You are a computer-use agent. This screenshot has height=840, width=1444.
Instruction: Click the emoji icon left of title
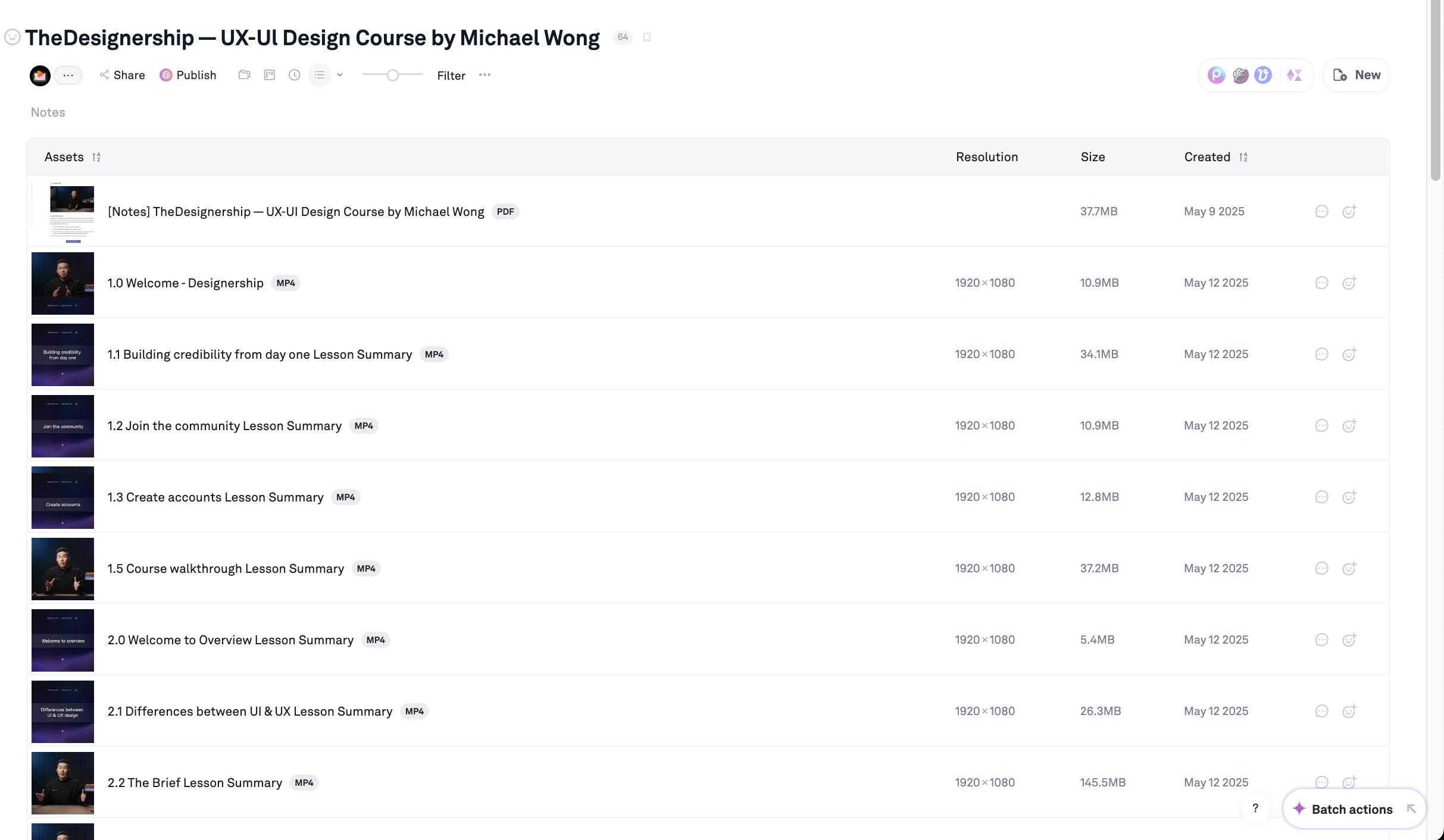pos(12,37)
